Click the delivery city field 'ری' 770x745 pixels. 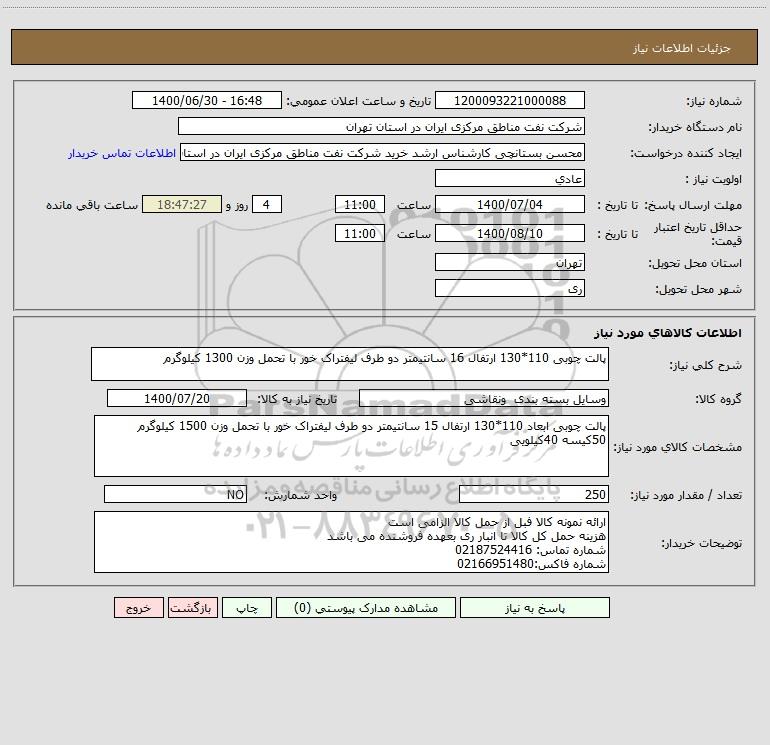510,288
